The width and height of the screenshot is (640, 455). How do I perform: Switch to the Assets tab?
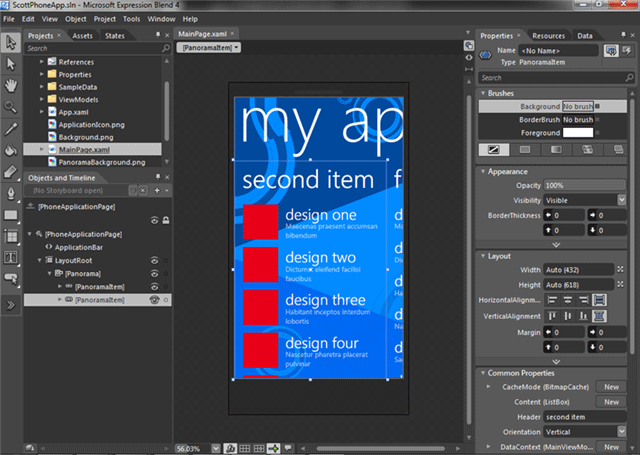82,36
